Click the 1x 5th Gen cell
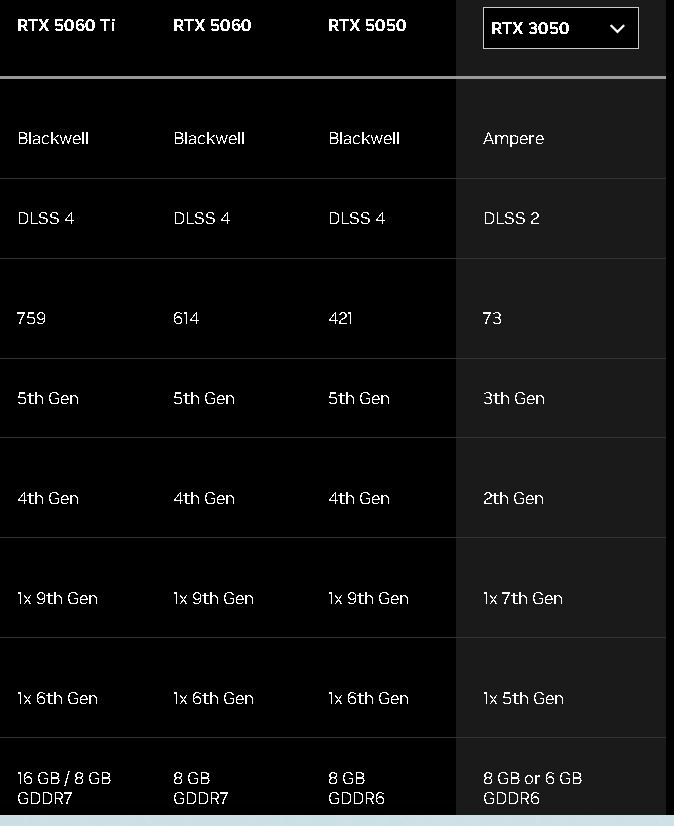The height and width of the screenshot is (826, 674). [522, 698]
